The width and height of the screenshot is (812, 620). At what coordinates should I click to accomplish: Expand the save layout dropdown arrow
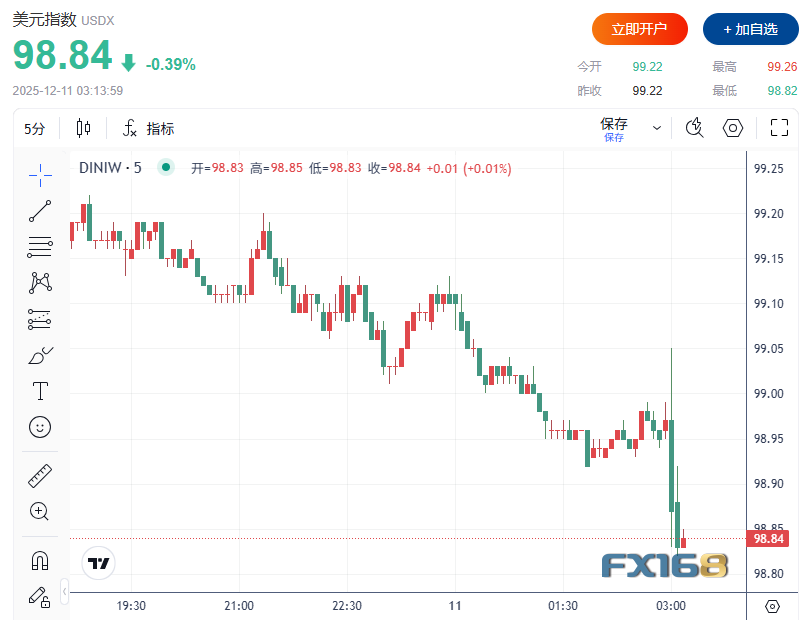click(657, 128)
